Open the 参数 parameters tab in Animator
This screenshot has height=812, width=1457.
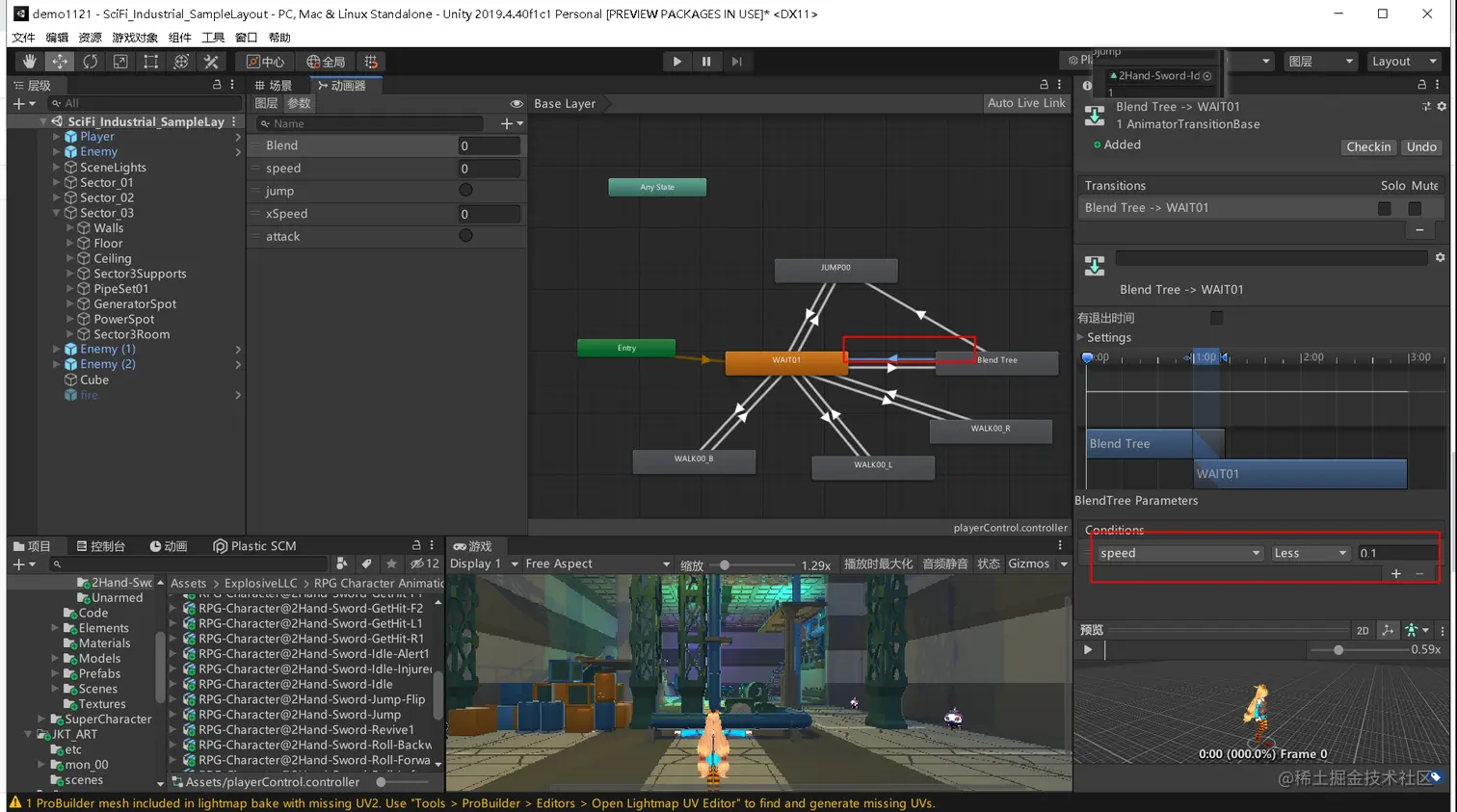click(299, 103)
